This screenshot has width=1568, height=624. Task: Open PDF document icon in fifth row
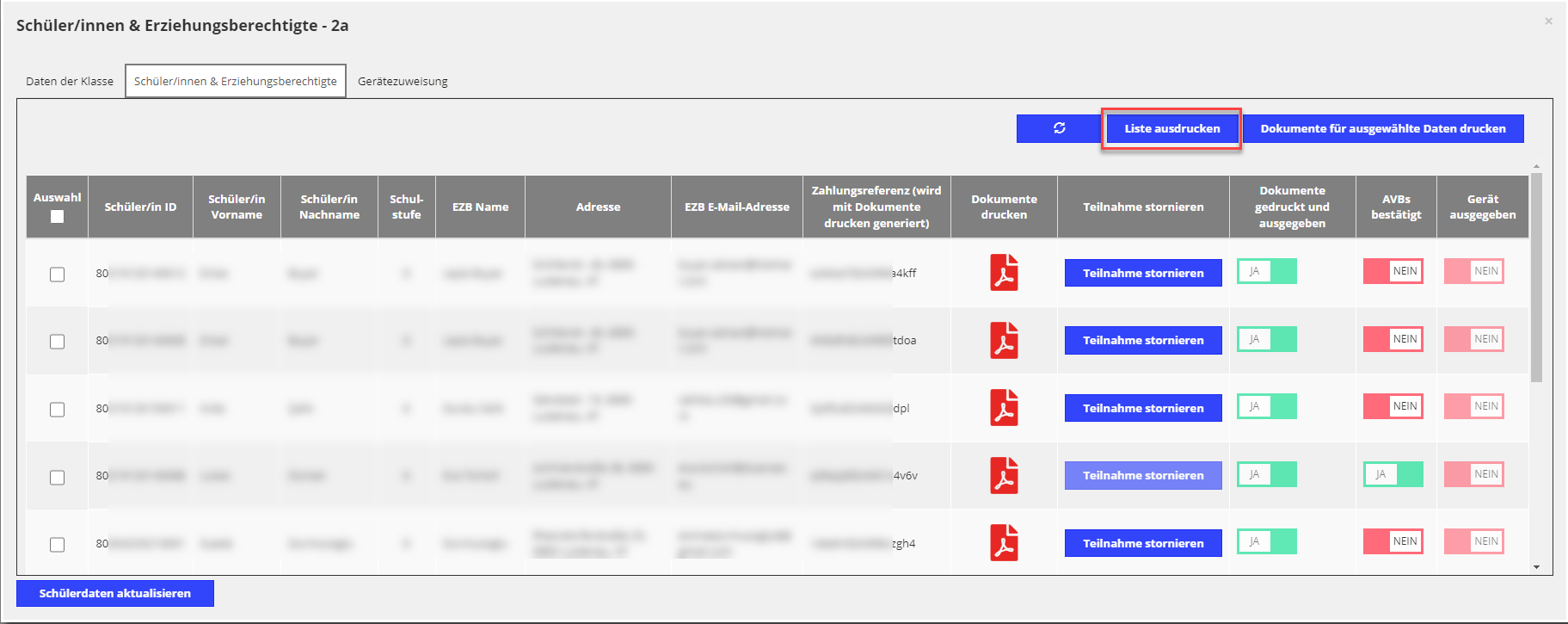(1004, 543)
